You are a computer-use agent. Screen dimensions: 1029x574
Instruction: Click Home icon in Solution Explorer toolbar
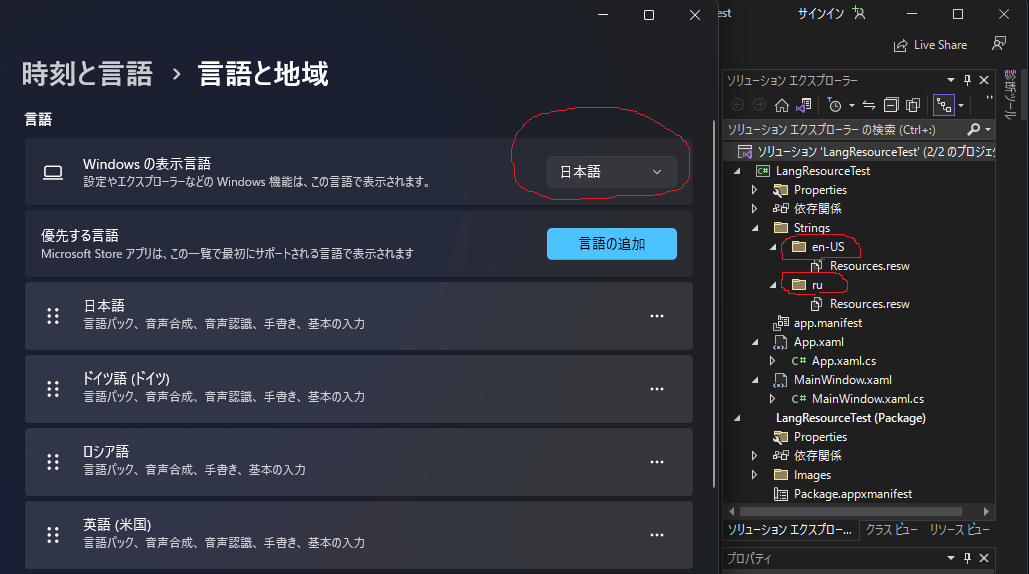click(x=782, y=105)
